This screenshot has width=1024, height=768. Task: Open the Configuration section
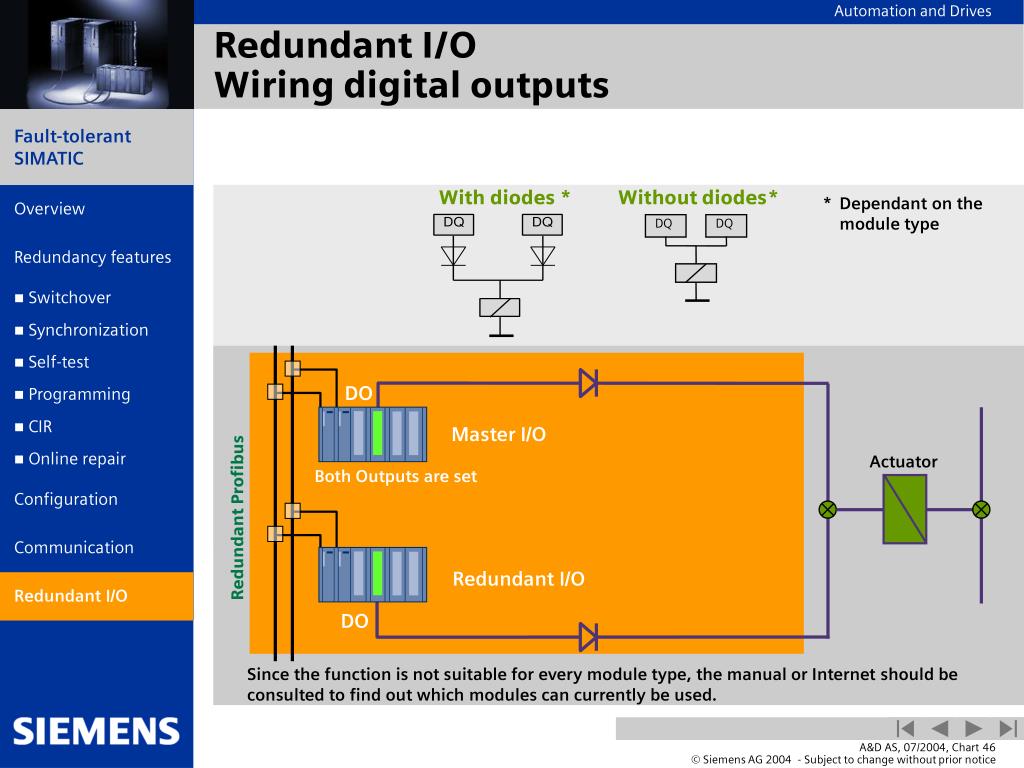66,500
